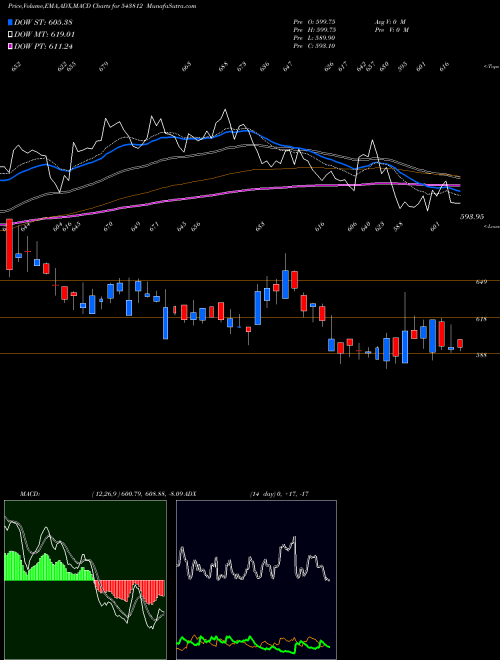This screenshot has width=500, height=660.
Task: Select the 'DOW ST: 605.38' legend text
Action: click(43, 22)
